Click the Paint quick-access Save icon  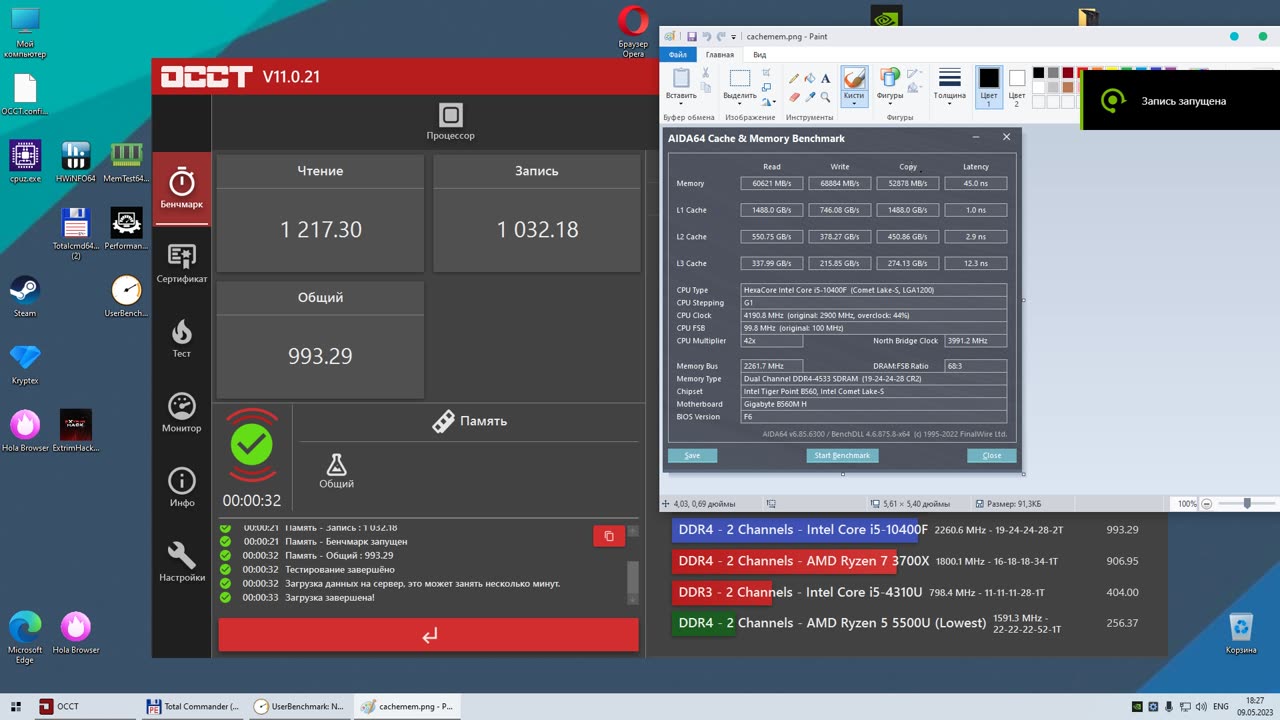[x=691, y=37]
